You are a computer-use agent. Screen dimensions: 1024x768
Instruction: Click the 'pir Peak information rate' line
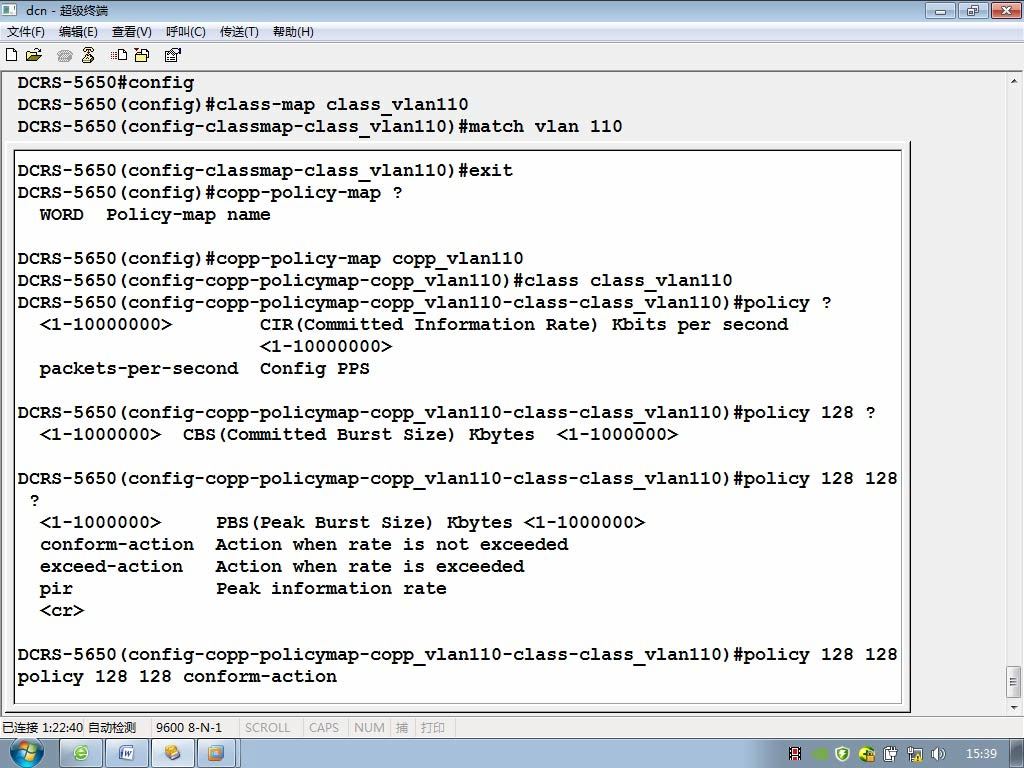[x=243, y=588]
